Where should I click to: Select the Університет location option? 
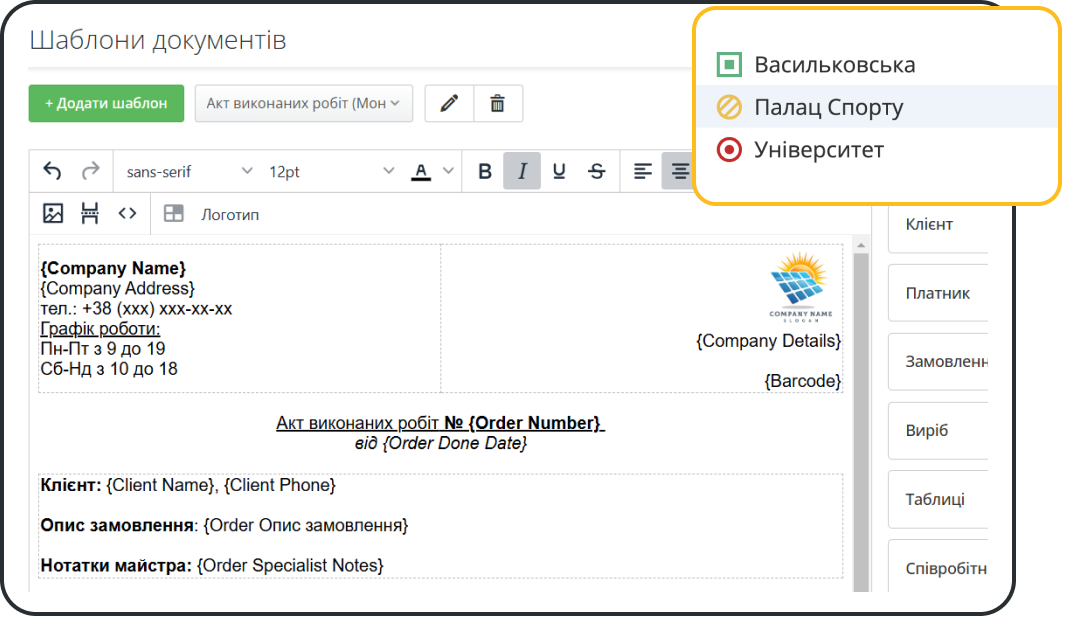(818, 150)
